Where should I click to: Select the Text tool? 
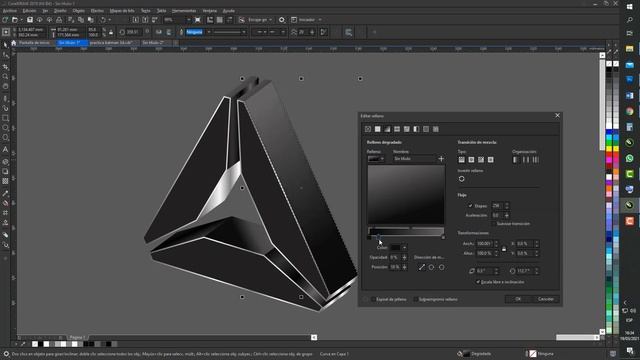coord(5,149)
